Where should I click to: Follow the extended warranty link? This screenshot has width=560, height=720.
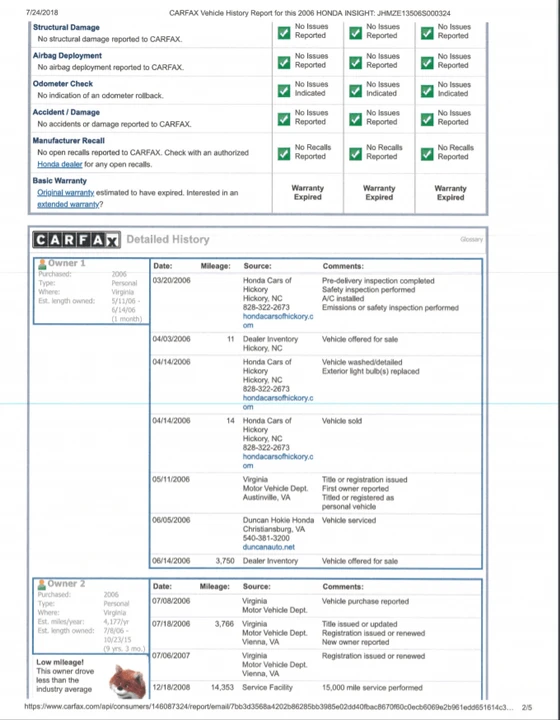68,204
